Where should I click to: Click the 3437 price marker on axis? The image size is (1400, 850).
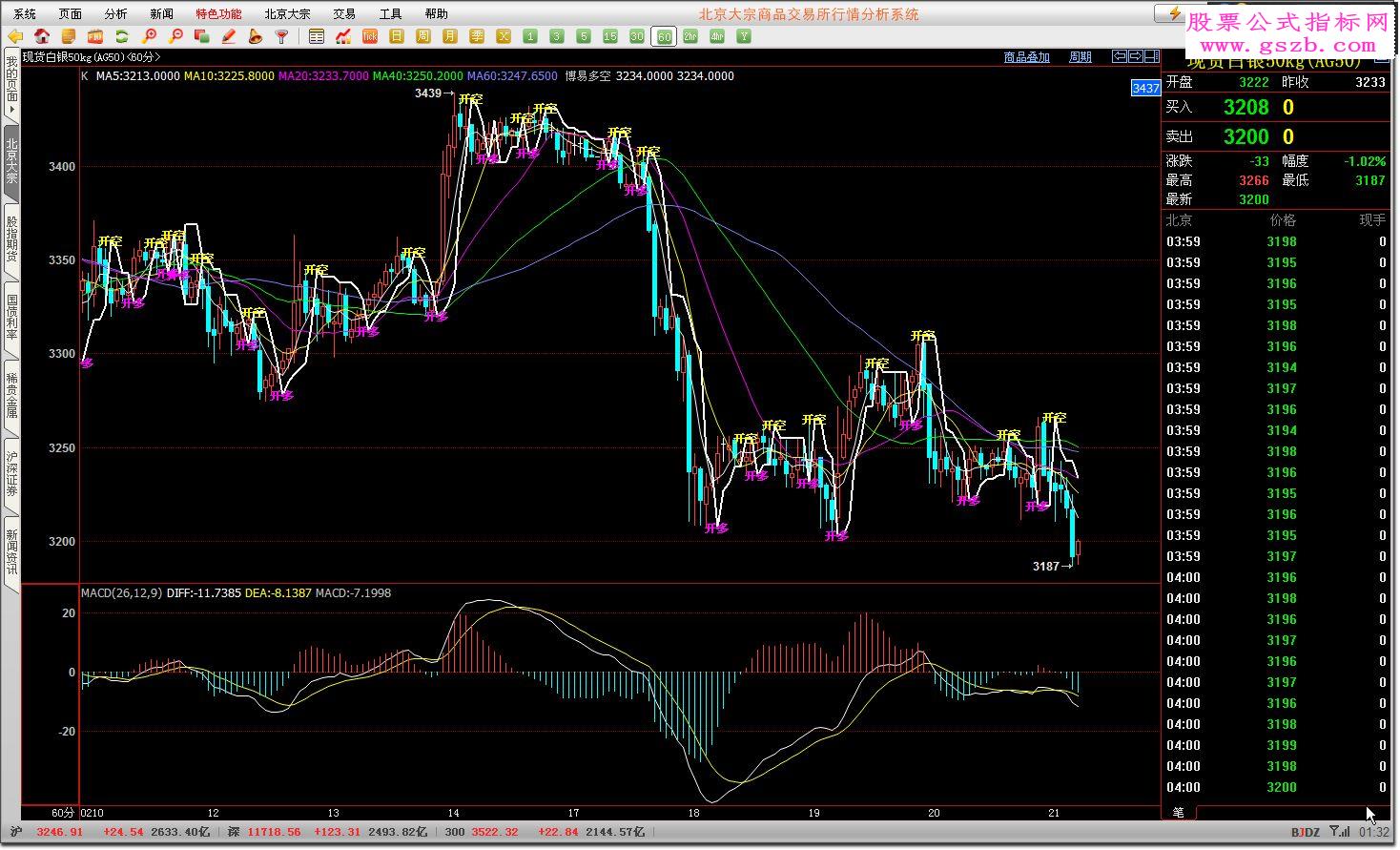tap(1145, 88)
